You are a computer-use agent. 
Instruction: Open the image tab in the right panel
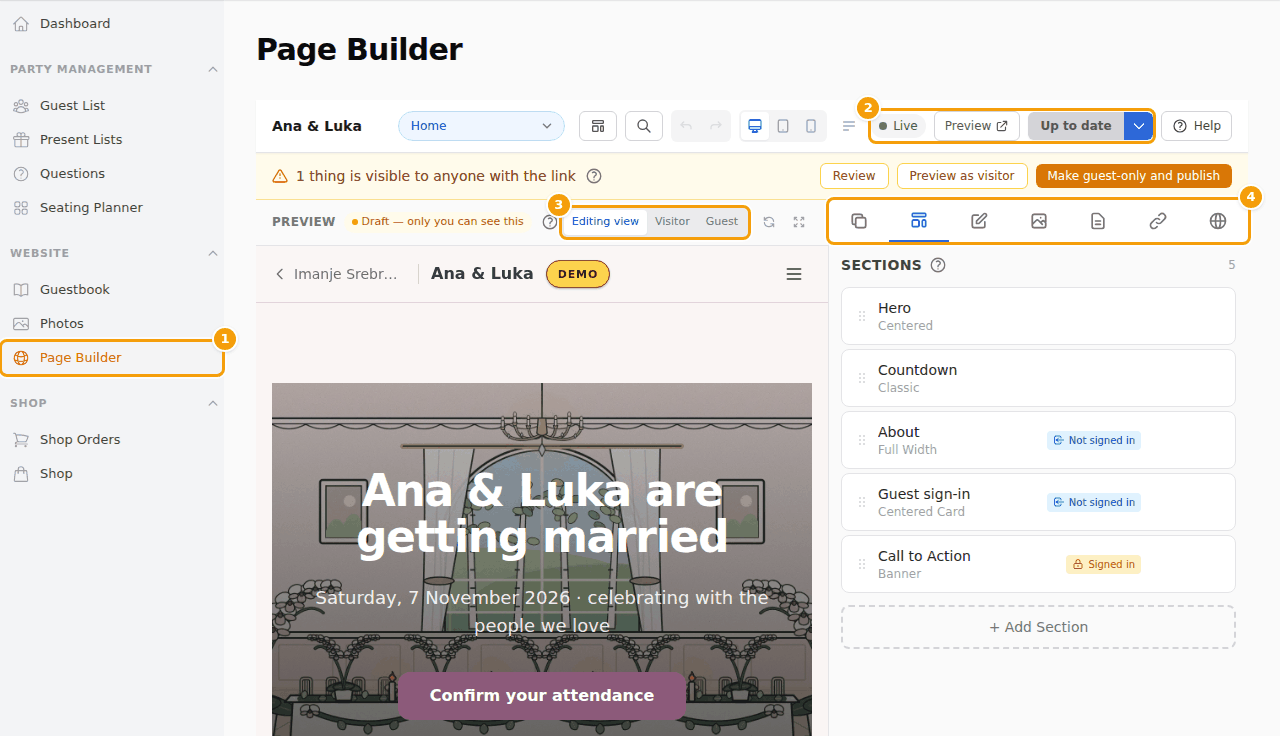click(1039, 221)
